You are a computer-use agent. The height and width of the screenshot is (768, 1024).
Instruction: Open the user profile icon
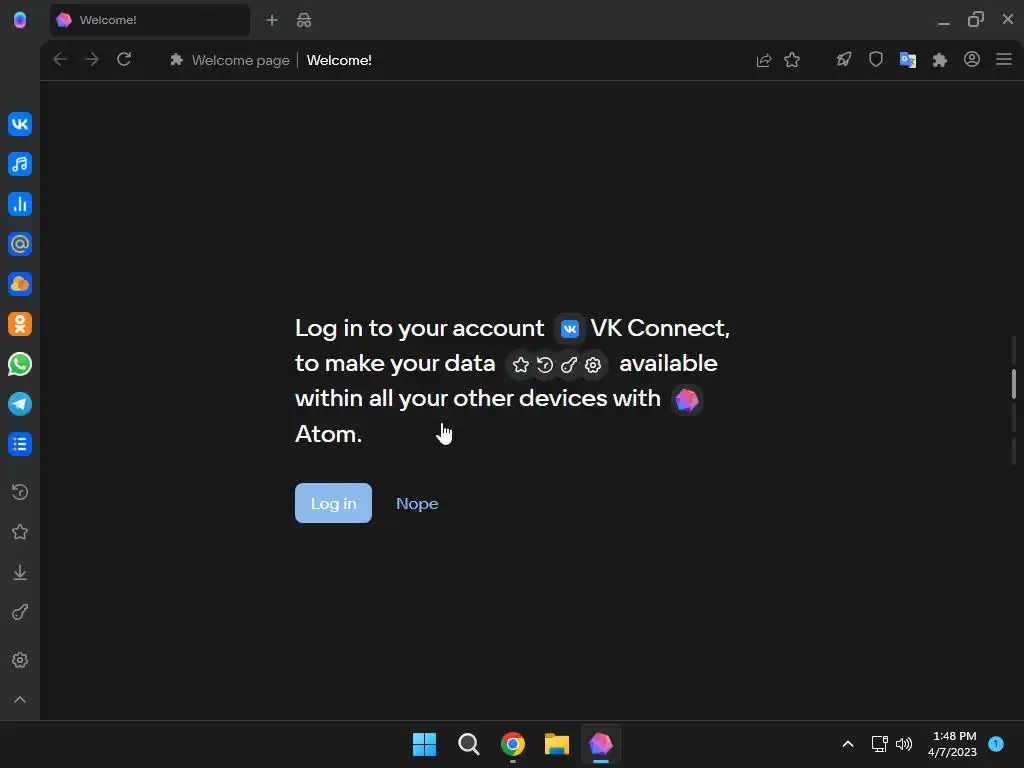(972, 59)
